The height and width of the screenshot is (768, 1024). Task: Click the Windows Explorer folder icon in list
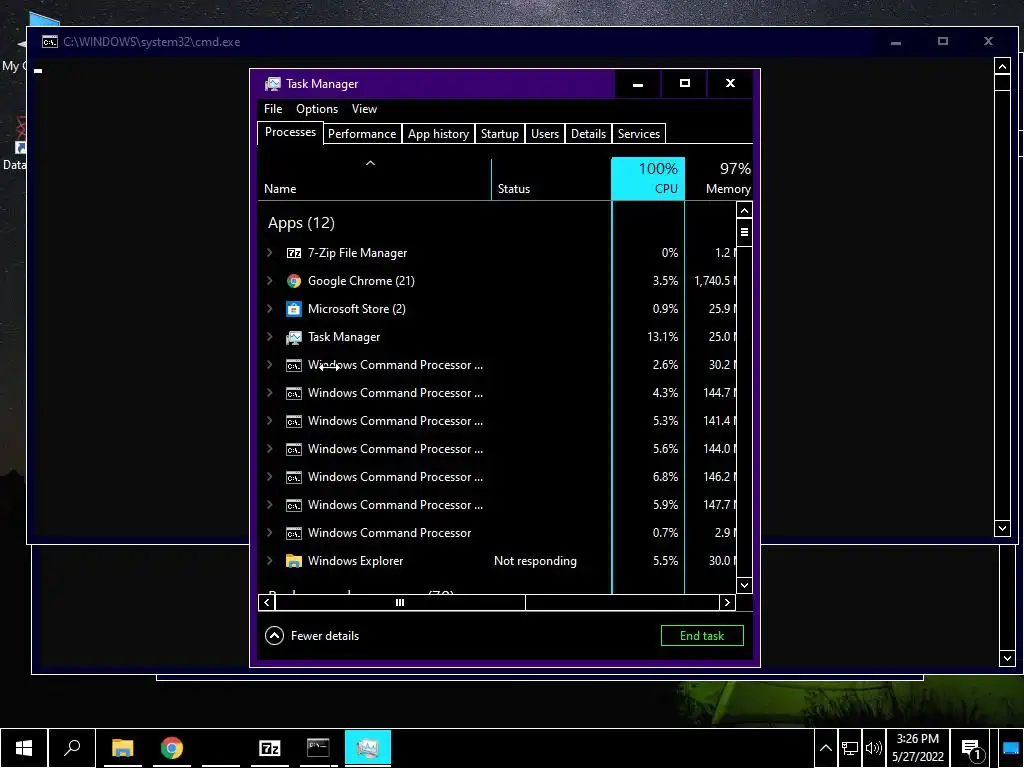pyautogui.click(x=294, y=561)
